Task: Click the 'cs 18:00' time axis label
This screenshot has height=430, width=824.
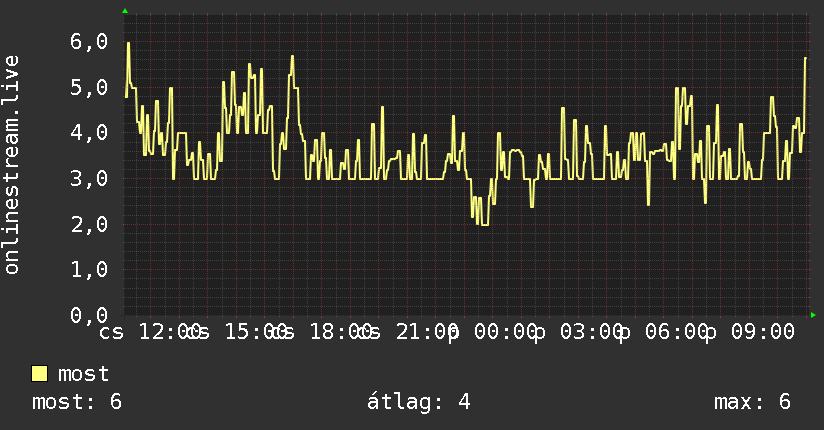Action: coord(320,332)
